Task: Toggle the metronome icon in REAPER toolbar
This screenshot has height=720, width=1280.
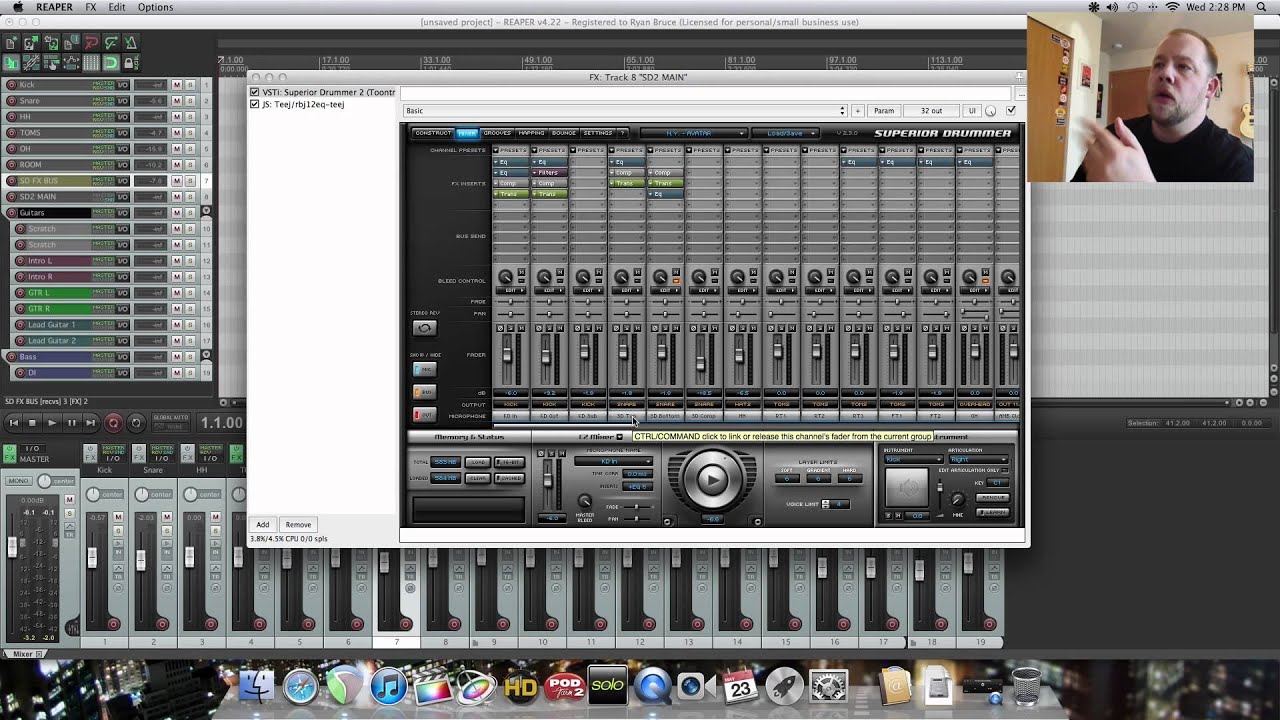Action: [131, 43]
